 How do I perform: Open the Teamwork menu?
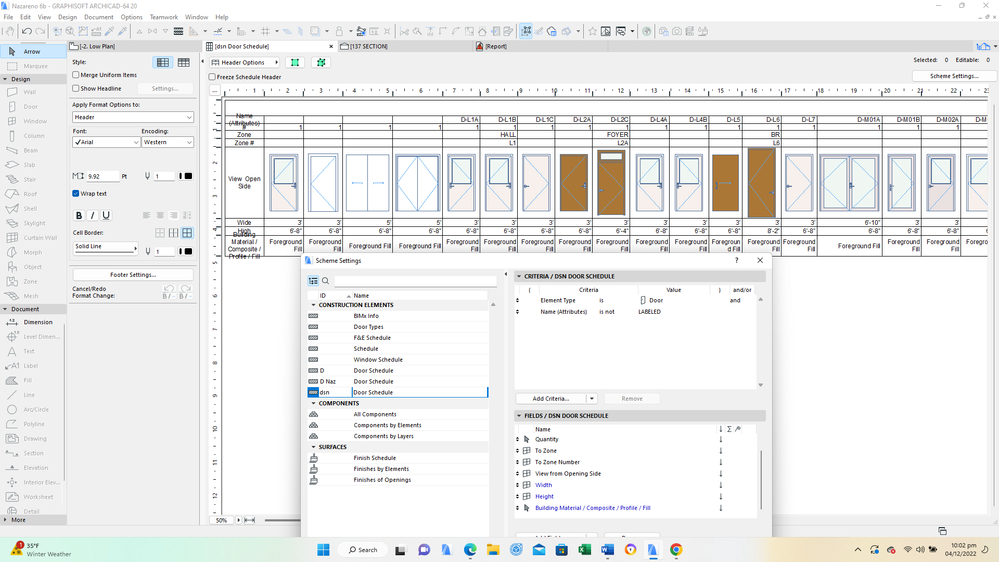pyautogui.click(x=163, y=17)
